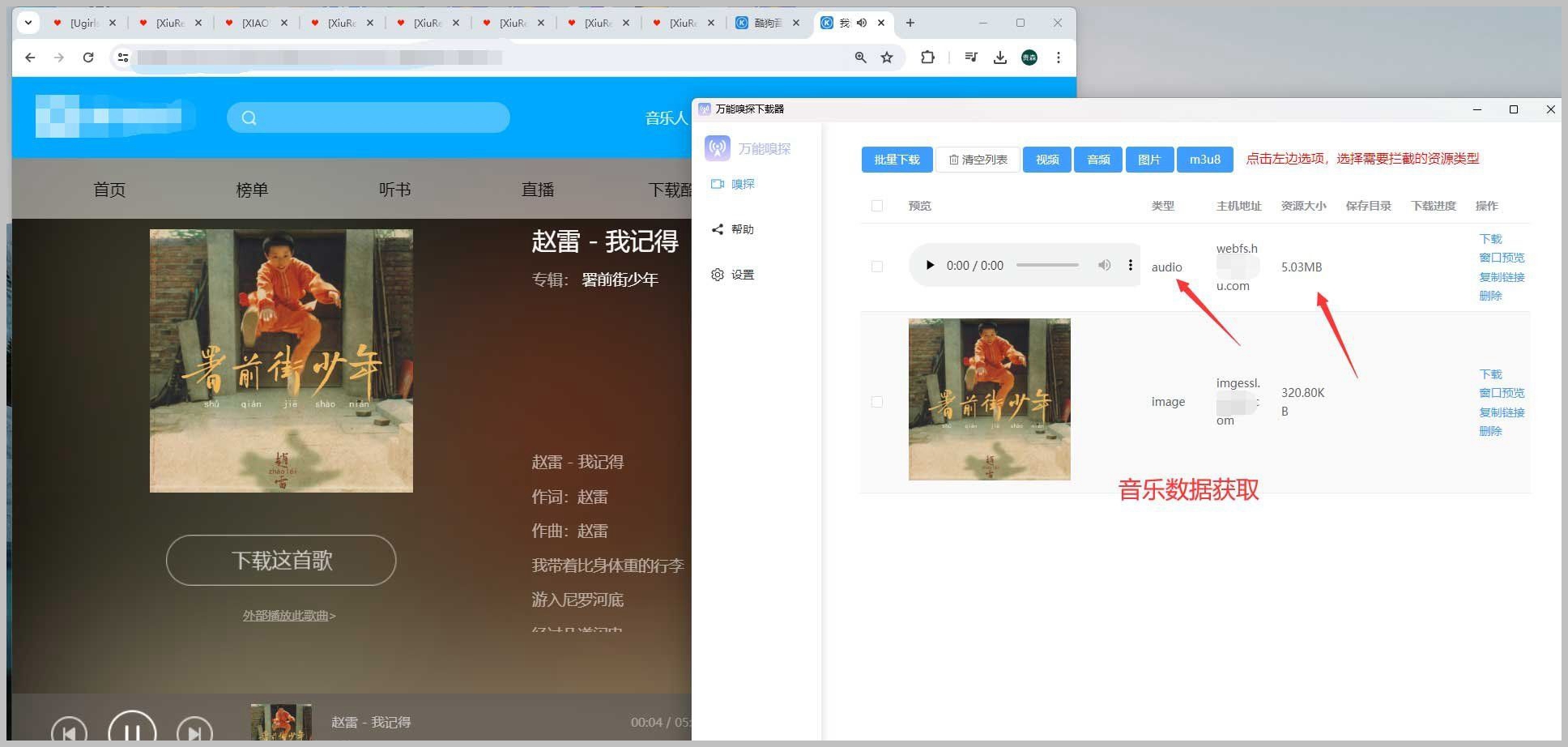1568x747 pixels.
Task: Close the active browser tab
Action: coord(881,23)
